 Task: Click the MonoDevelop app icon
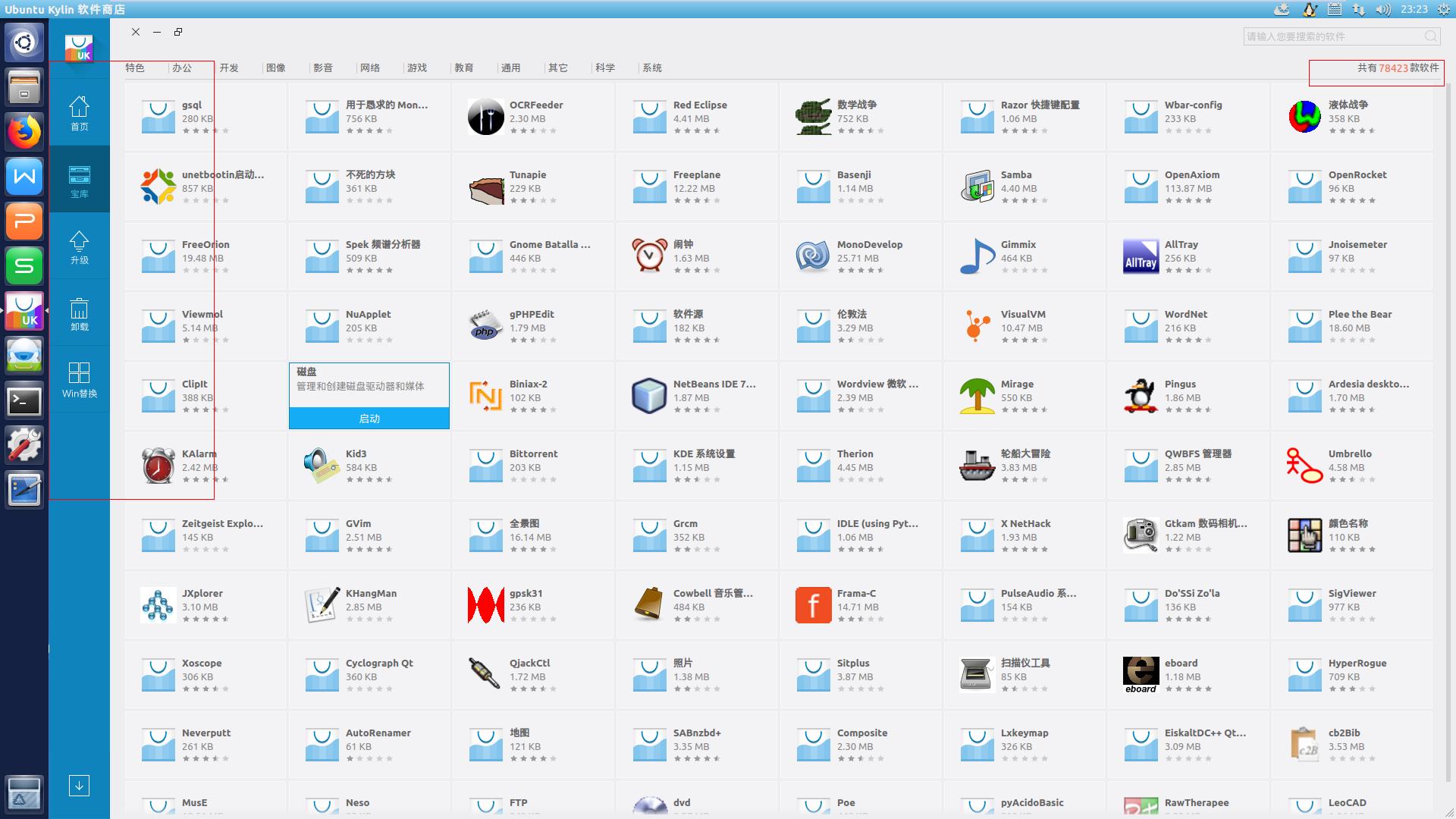(x=813, y=256)
